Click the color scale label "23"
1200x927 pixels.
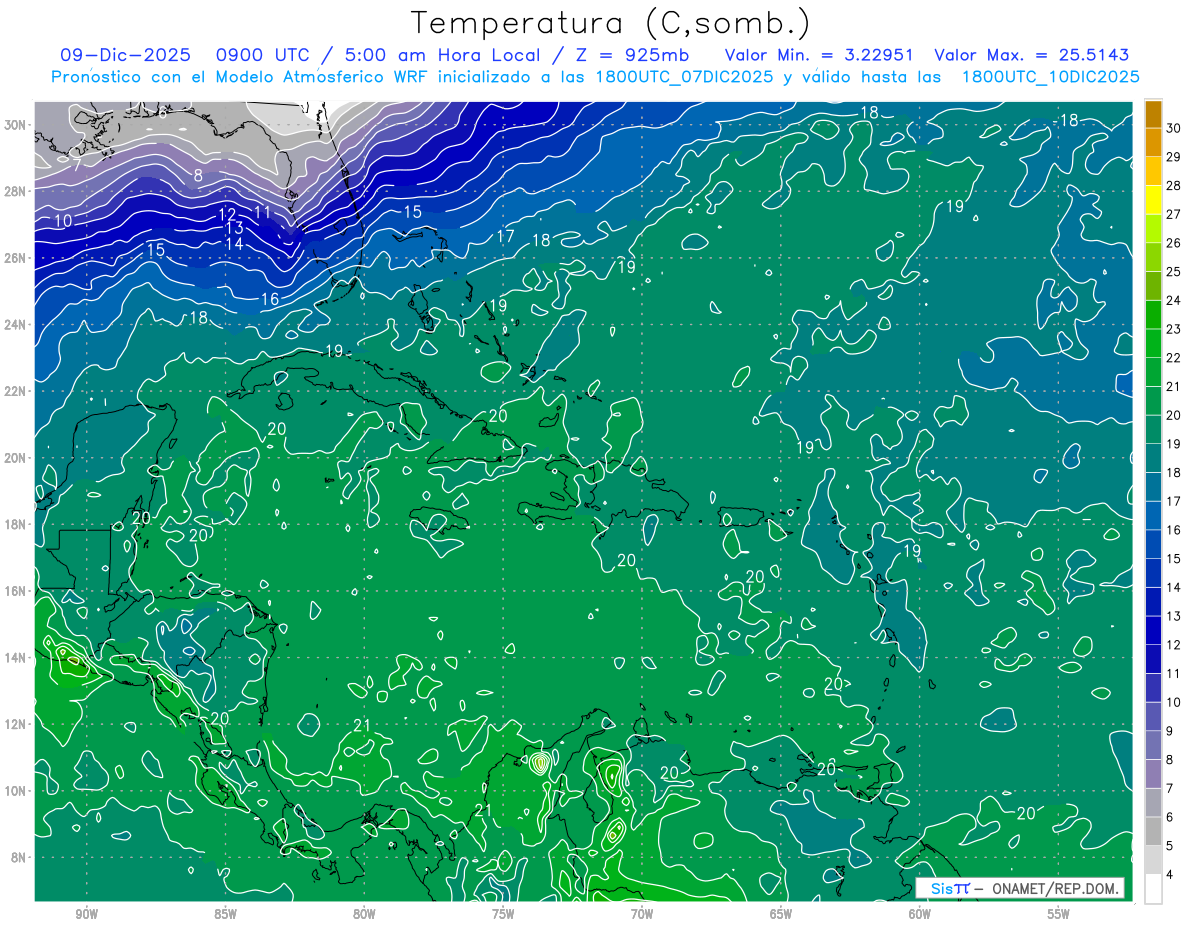(1174, 329)
